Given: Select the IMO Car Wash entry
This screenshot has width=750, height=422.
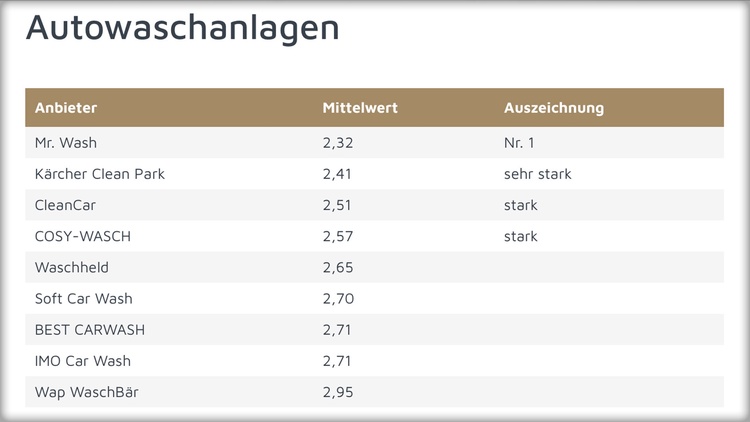Looking at the screenshot, I should point(83,361).
